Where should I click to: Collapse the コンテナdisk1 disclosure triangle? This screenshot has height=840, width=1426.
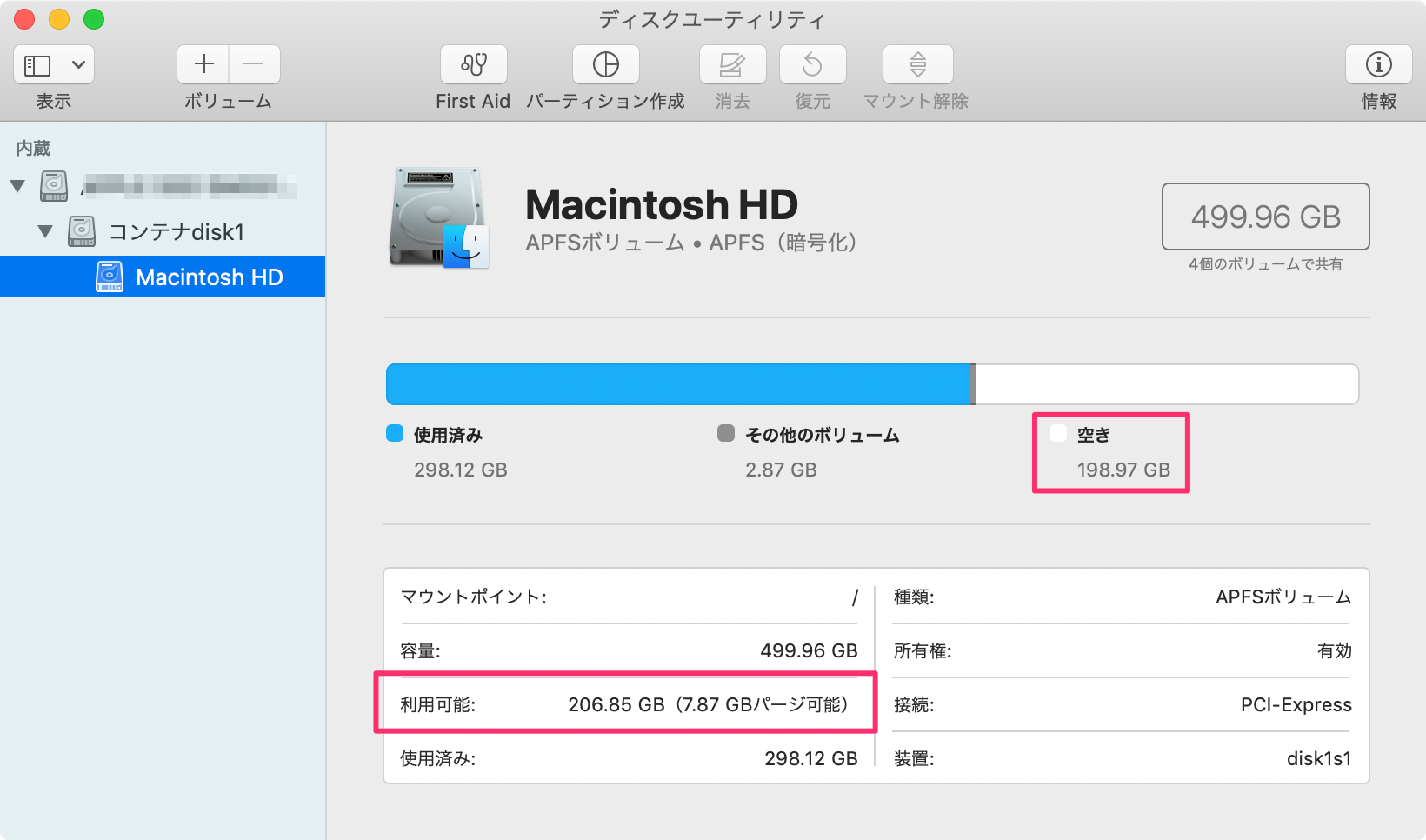tap(45, 231)
